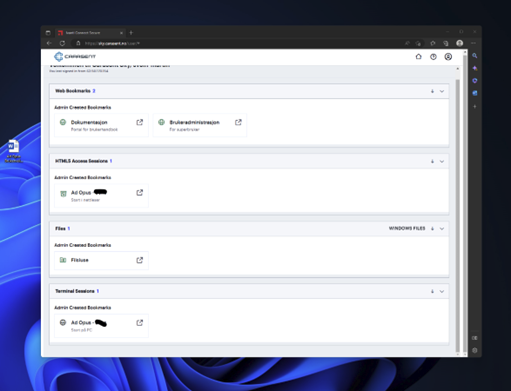511x391 pixels.
Task: Launch Ad Opus terminal session external icon
Action: [140, 323]
